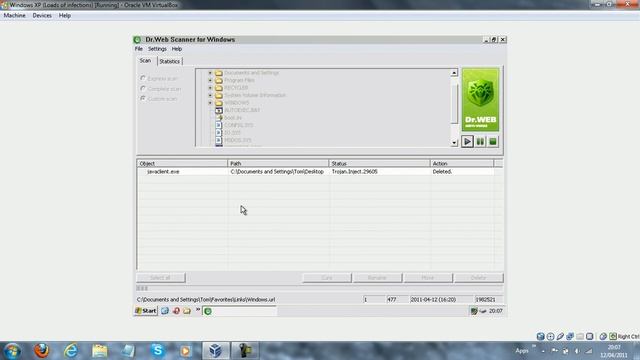Click the AUTOEXEC.BAT file icon

click(219, 110)
